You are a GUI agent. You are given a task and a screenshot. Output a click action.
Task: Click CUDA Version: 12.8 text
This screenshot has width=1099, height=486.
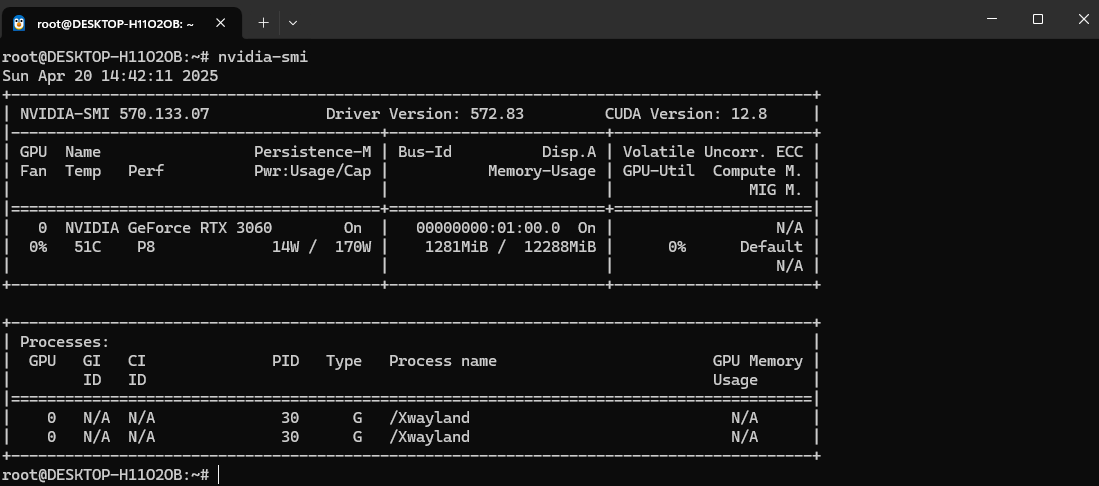[x=686, y=114]
